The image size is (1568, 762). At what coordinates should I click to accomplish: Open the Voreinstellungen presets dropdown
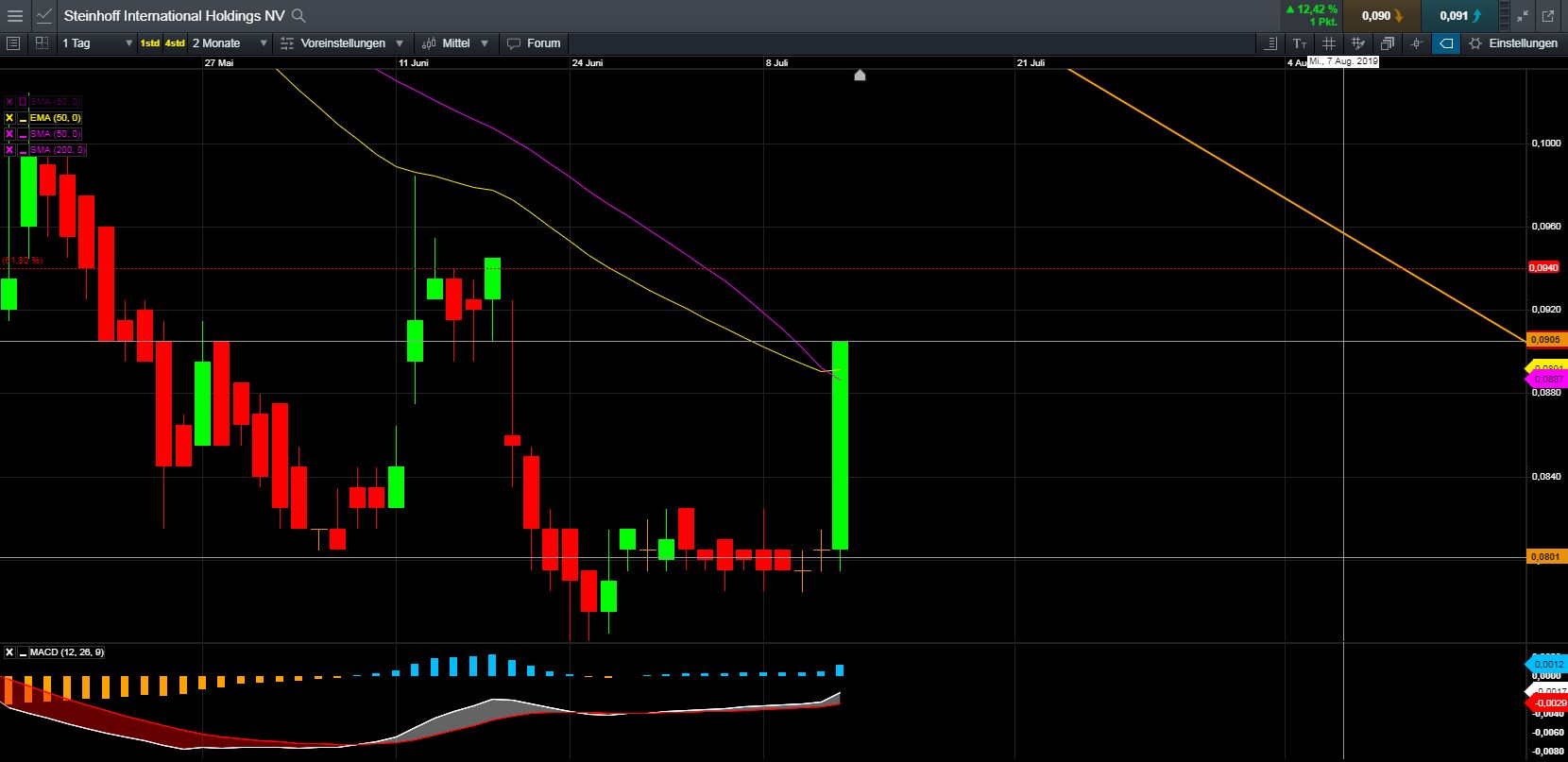pyautogui.click(x=342, y=43)
